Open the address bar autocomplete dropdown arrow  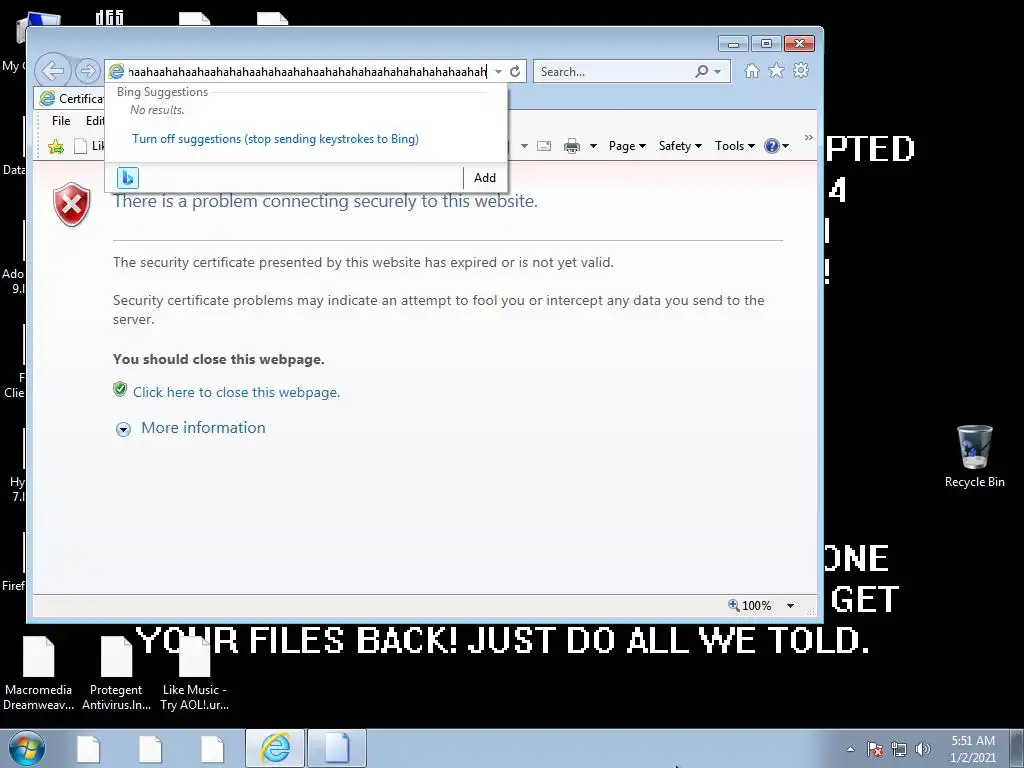(498, 72)
